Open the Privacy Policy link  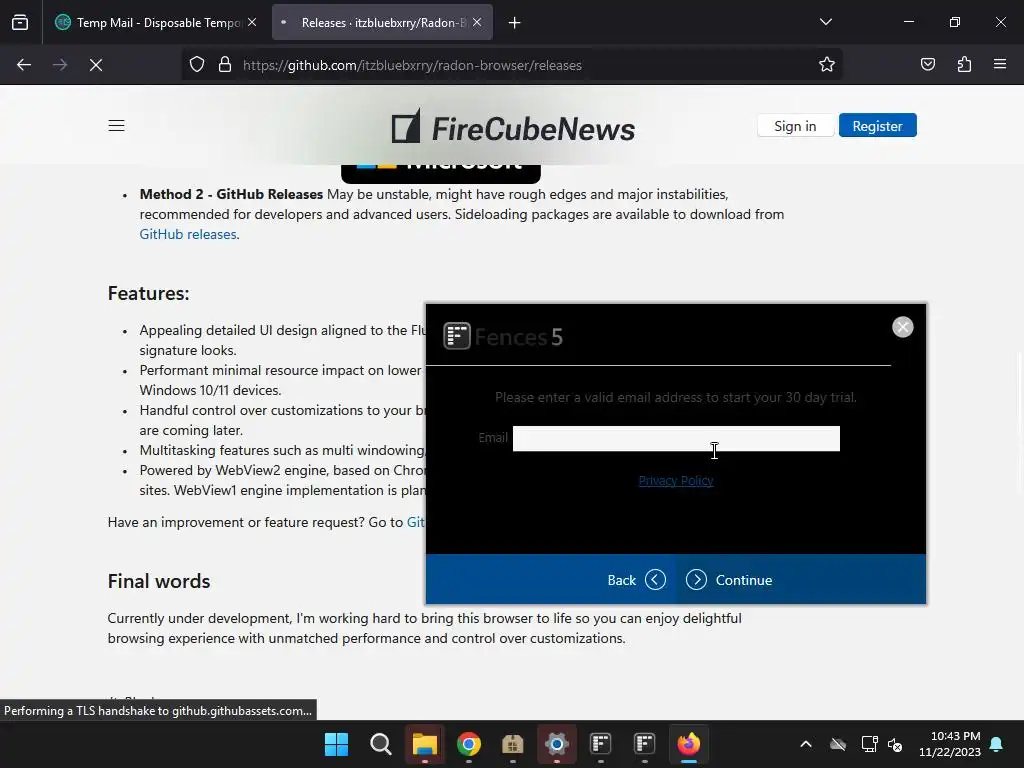point(676,481)
